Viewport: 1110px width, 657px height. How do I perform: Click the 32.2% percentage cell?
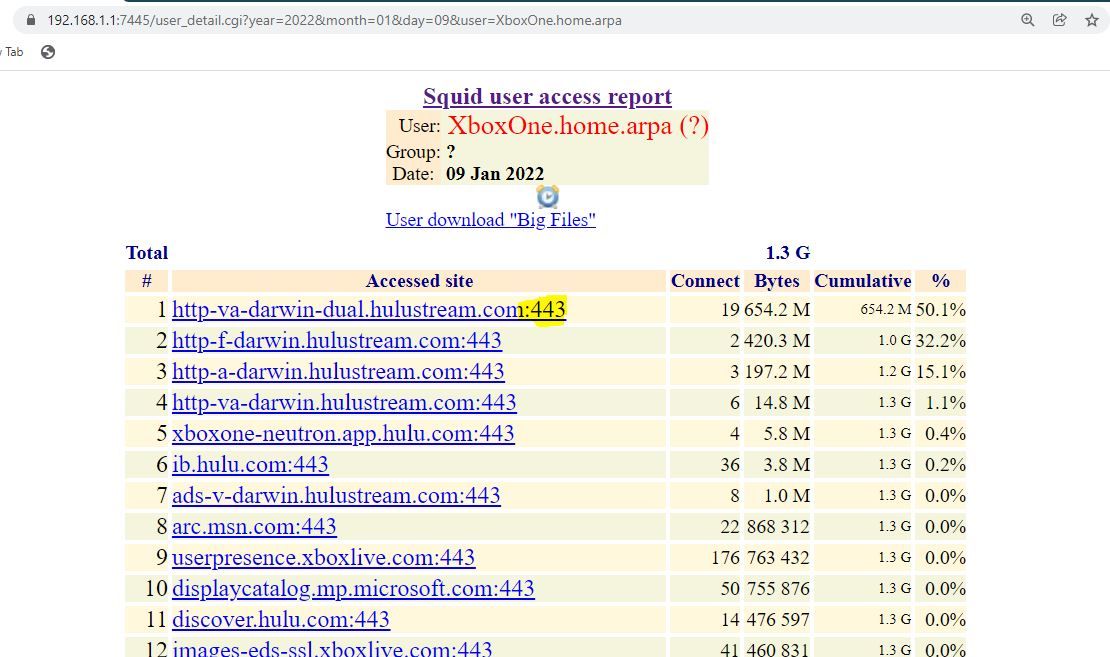click(x=941, y=341)
